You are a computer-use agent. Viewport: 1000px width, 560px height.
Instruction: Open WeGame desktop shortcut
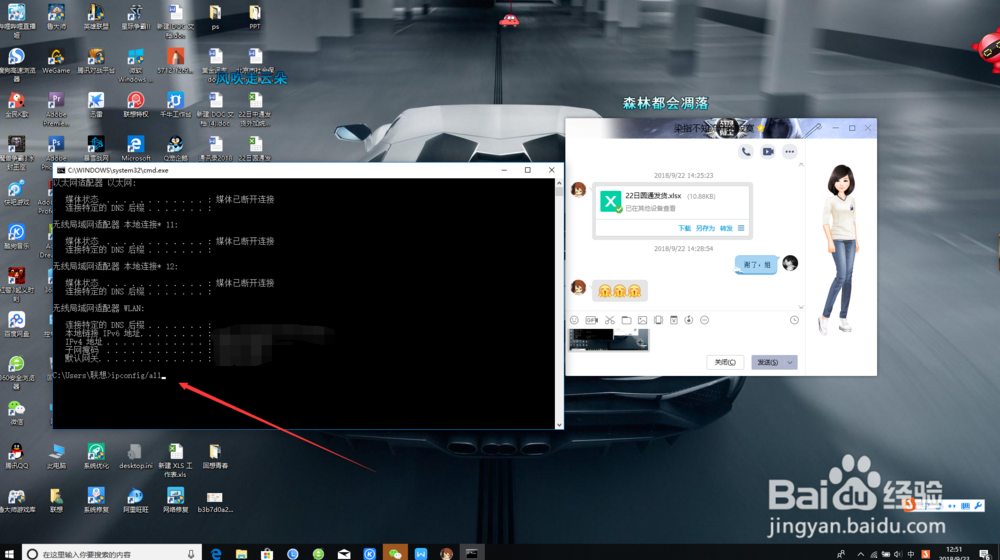pos(56,61)
